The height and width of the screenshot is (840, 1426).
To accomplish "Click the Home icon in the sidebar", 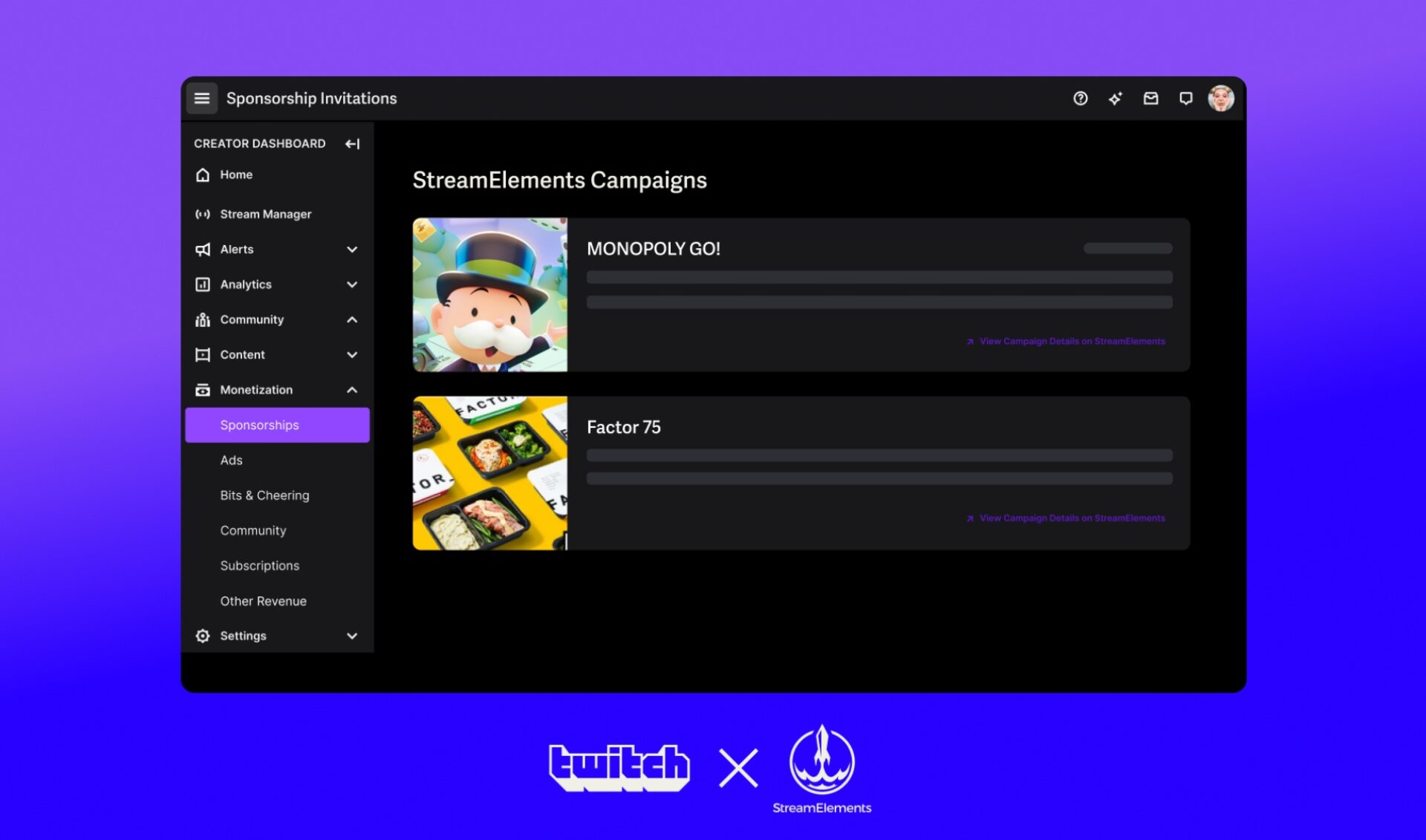I will click(202, 175).
